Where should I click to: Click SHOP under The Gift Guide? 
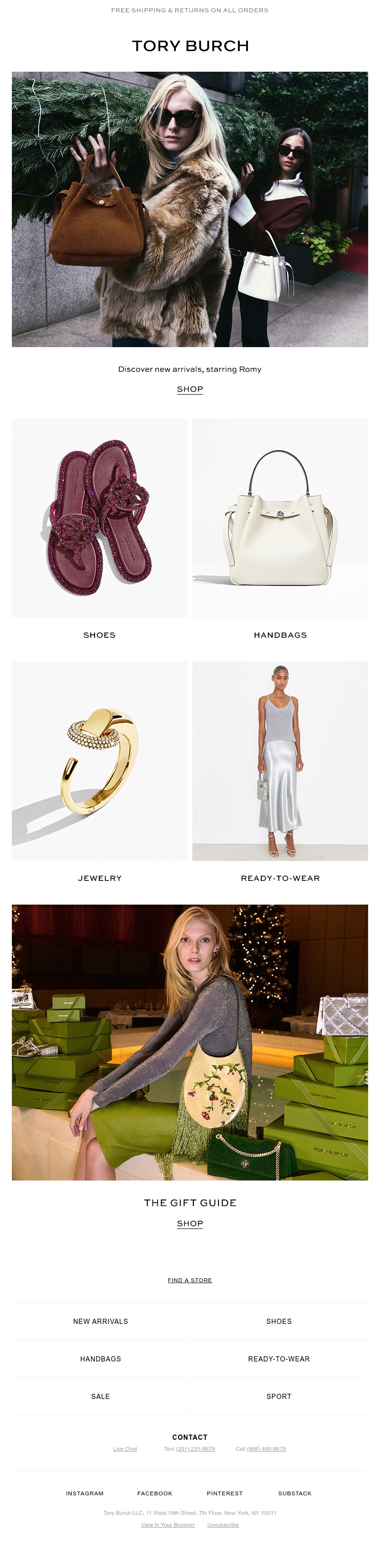tap(190, 1223)
